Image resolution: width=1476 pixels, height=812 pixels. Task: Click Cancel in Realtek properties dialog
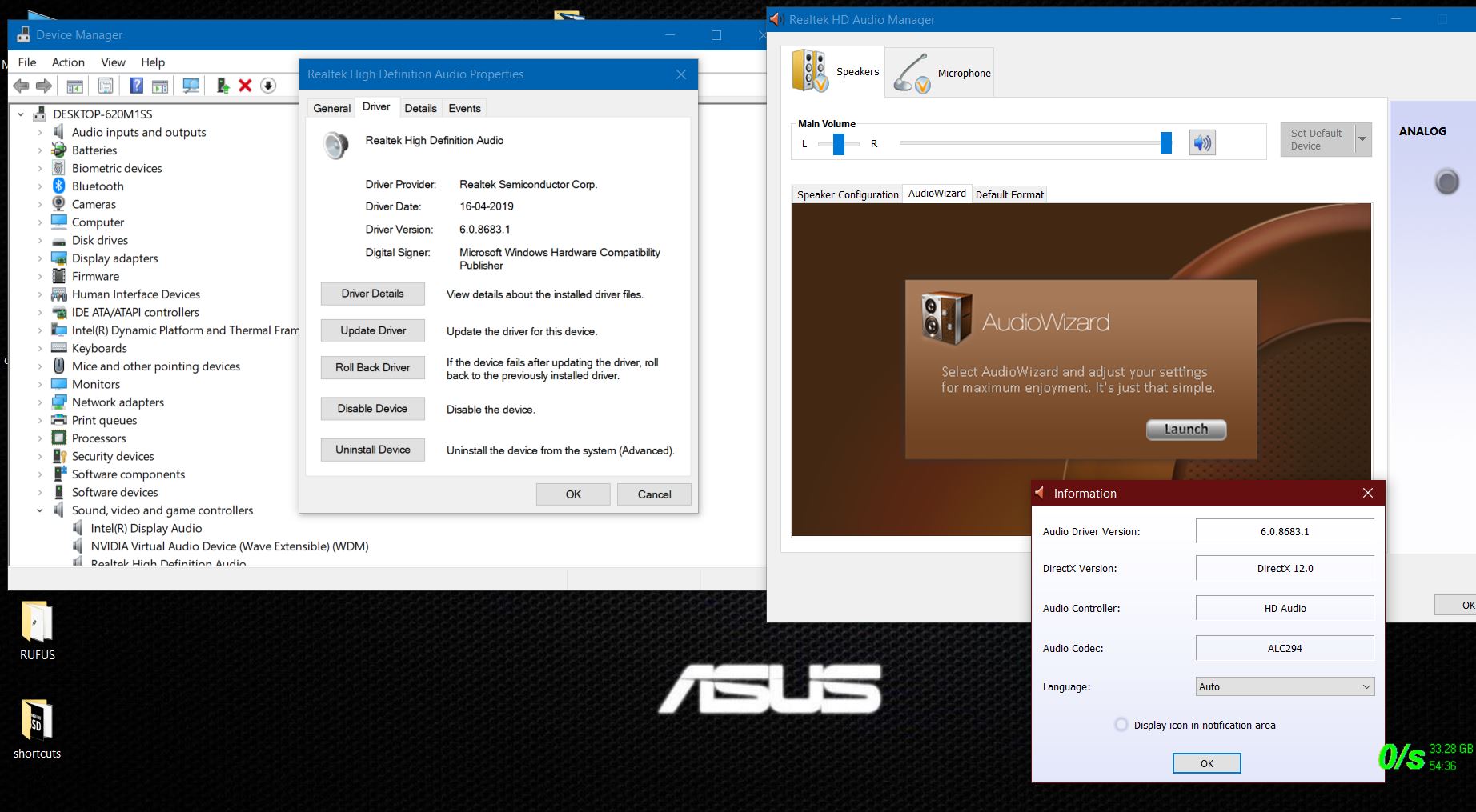point(654,494)
